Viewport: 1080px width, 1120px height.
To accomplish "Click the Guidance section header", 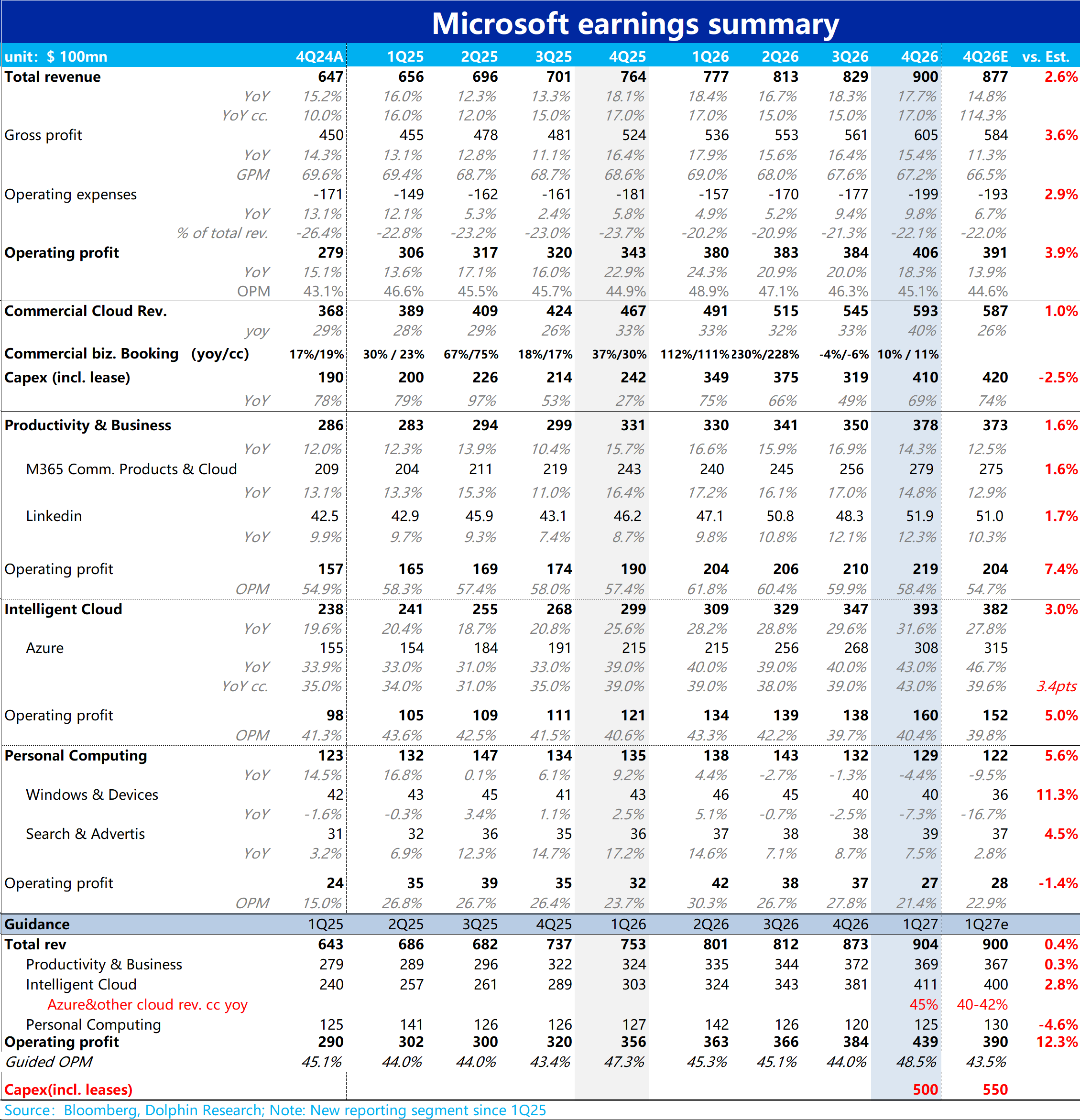I will pos(37,924).
